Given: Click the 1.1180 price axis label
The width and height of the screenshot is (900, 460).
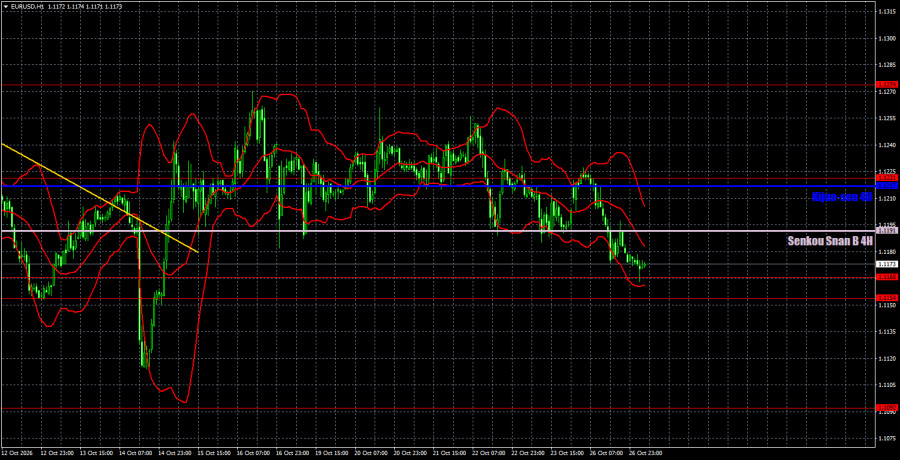Looking at the screenshot, I should tap(887, 252).
